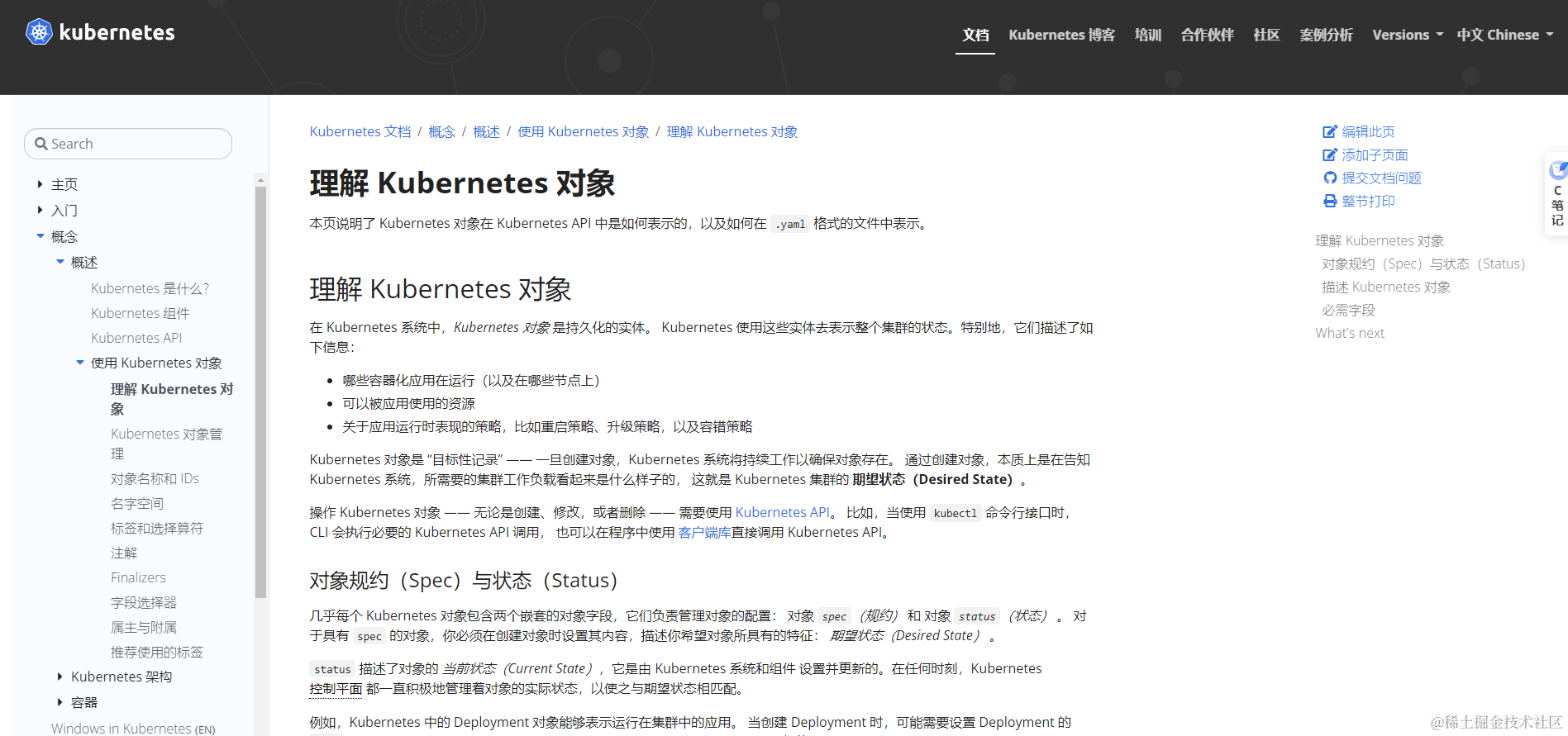Click the Kubernetes wheel logo icon

39,32
